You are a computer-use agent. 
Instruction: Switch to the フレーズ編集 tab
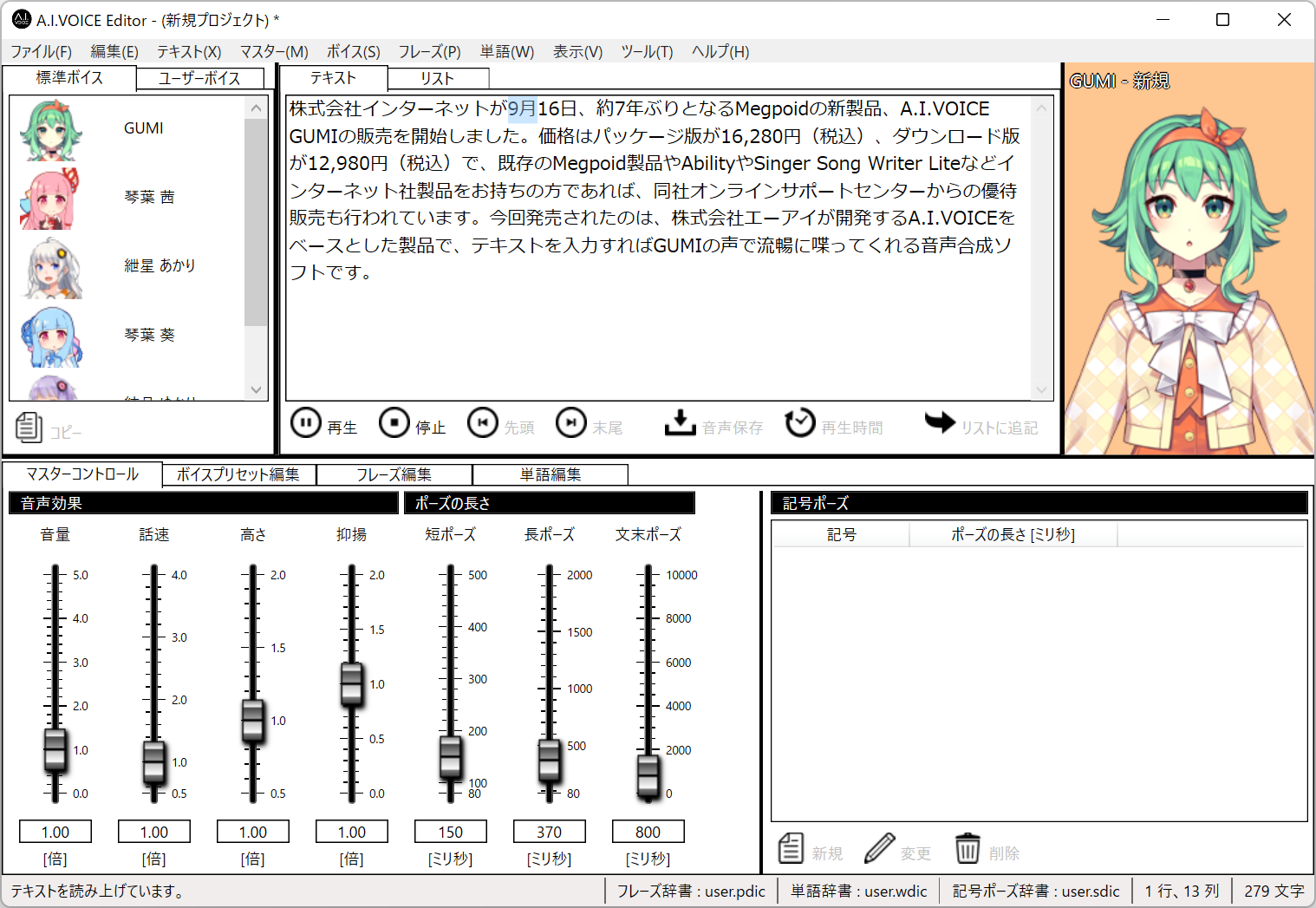pyautogui.click(x=394, y=475)
